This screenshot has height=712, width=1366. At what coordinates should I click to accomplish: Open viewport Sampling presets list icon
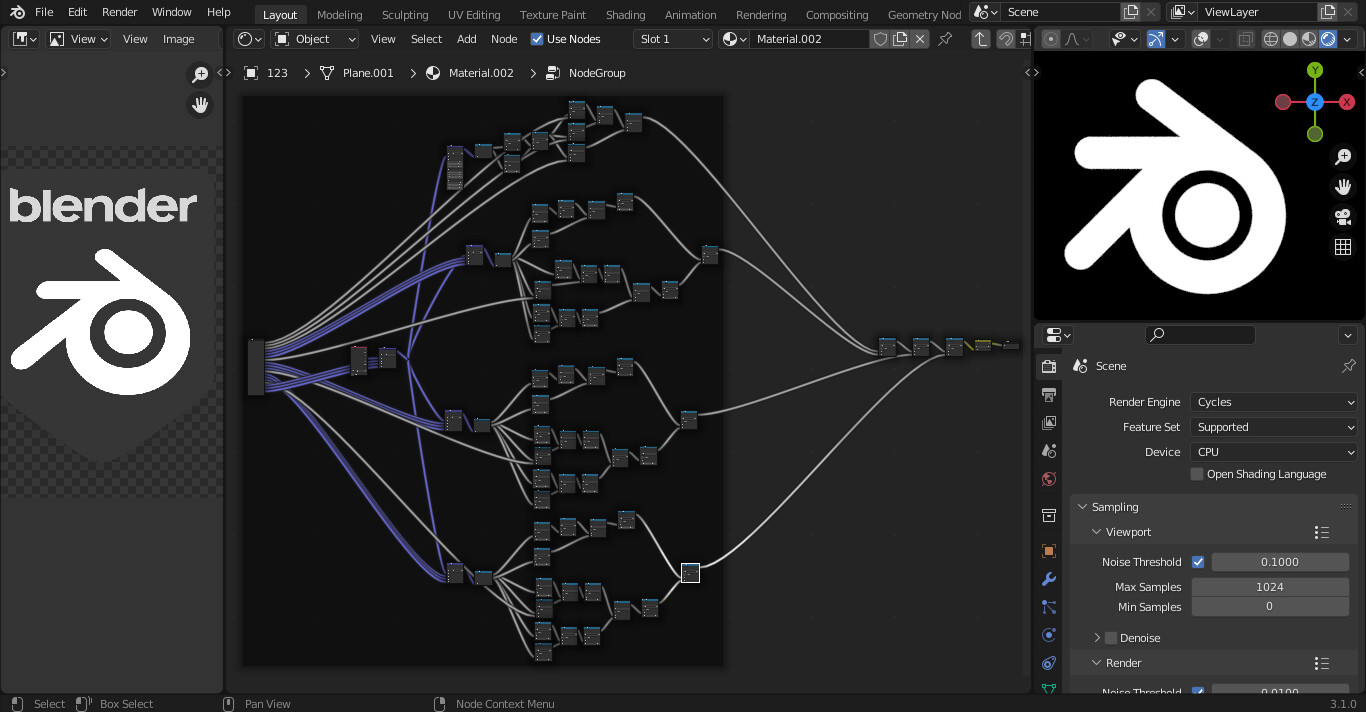(x=1321, y=532)
